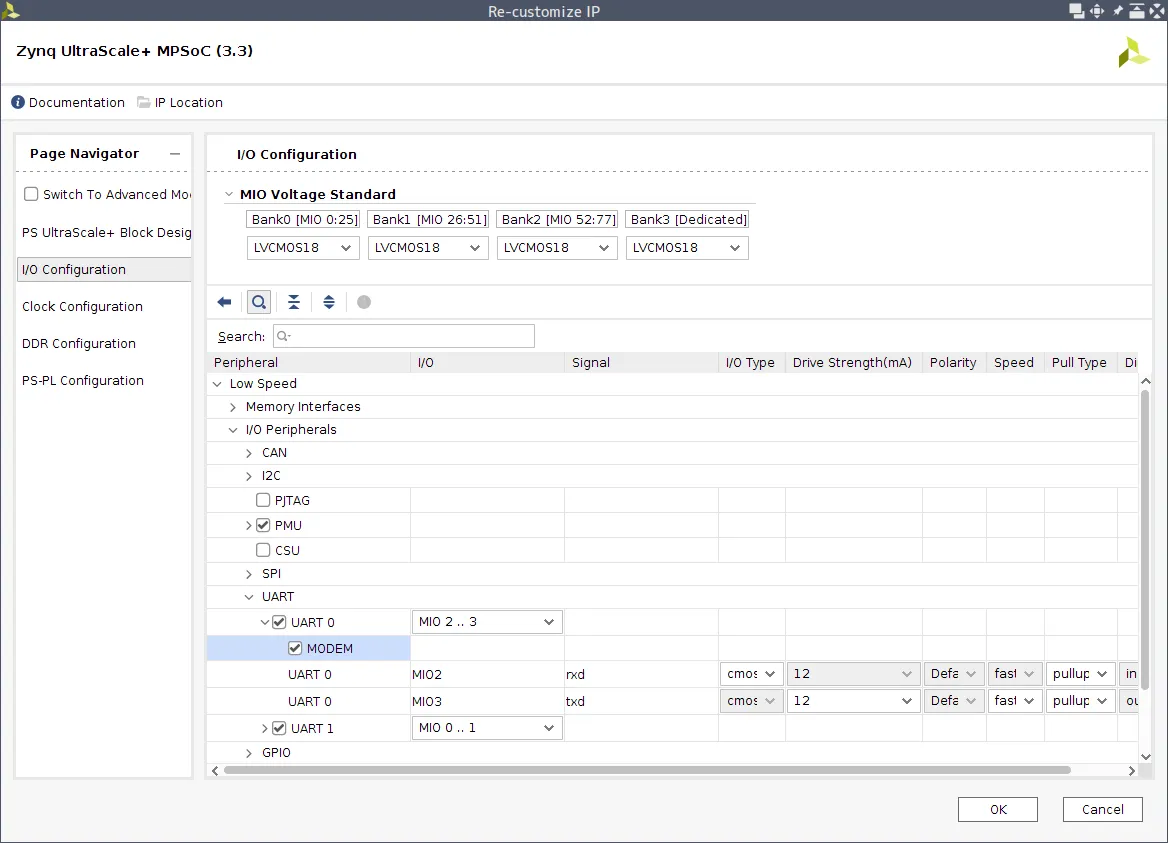Toggle the search magnifier toolbar icon
The image size is (1168, 843).
pyautogui.click(x=259, y=302)
